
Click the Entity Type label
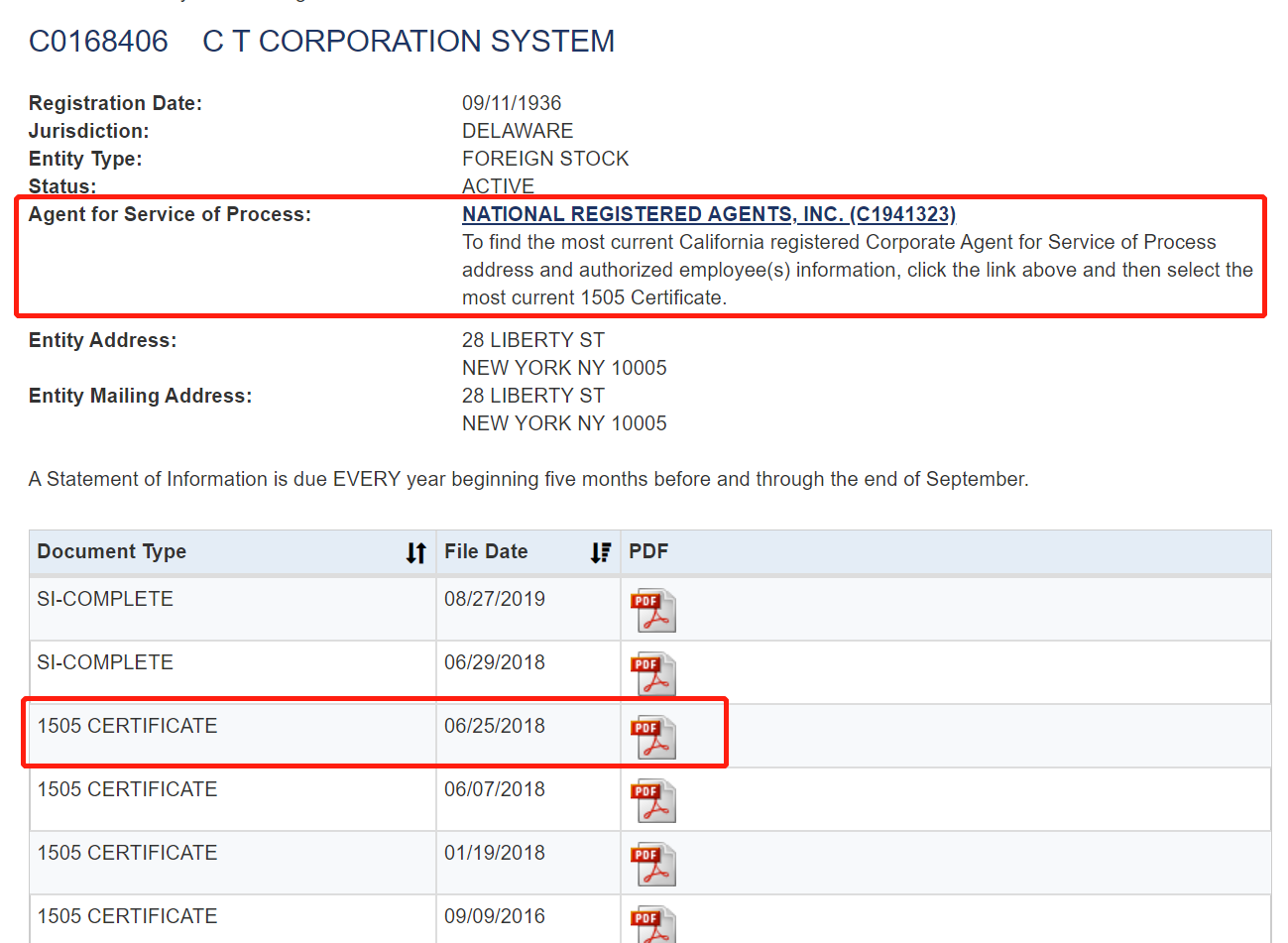coord(85,159)
